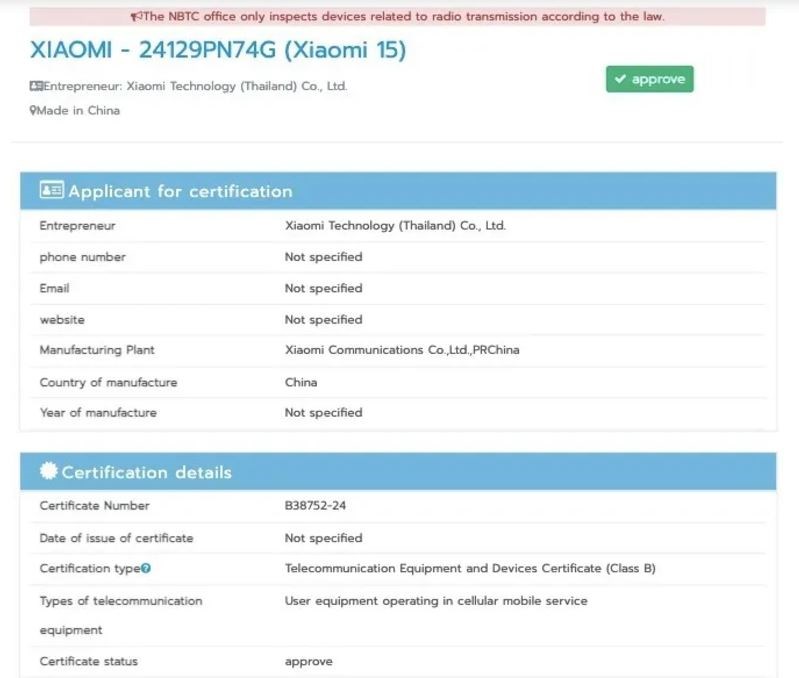
Task: Click the badge icon in Certification details header
Action: click(x=49, y=471)
